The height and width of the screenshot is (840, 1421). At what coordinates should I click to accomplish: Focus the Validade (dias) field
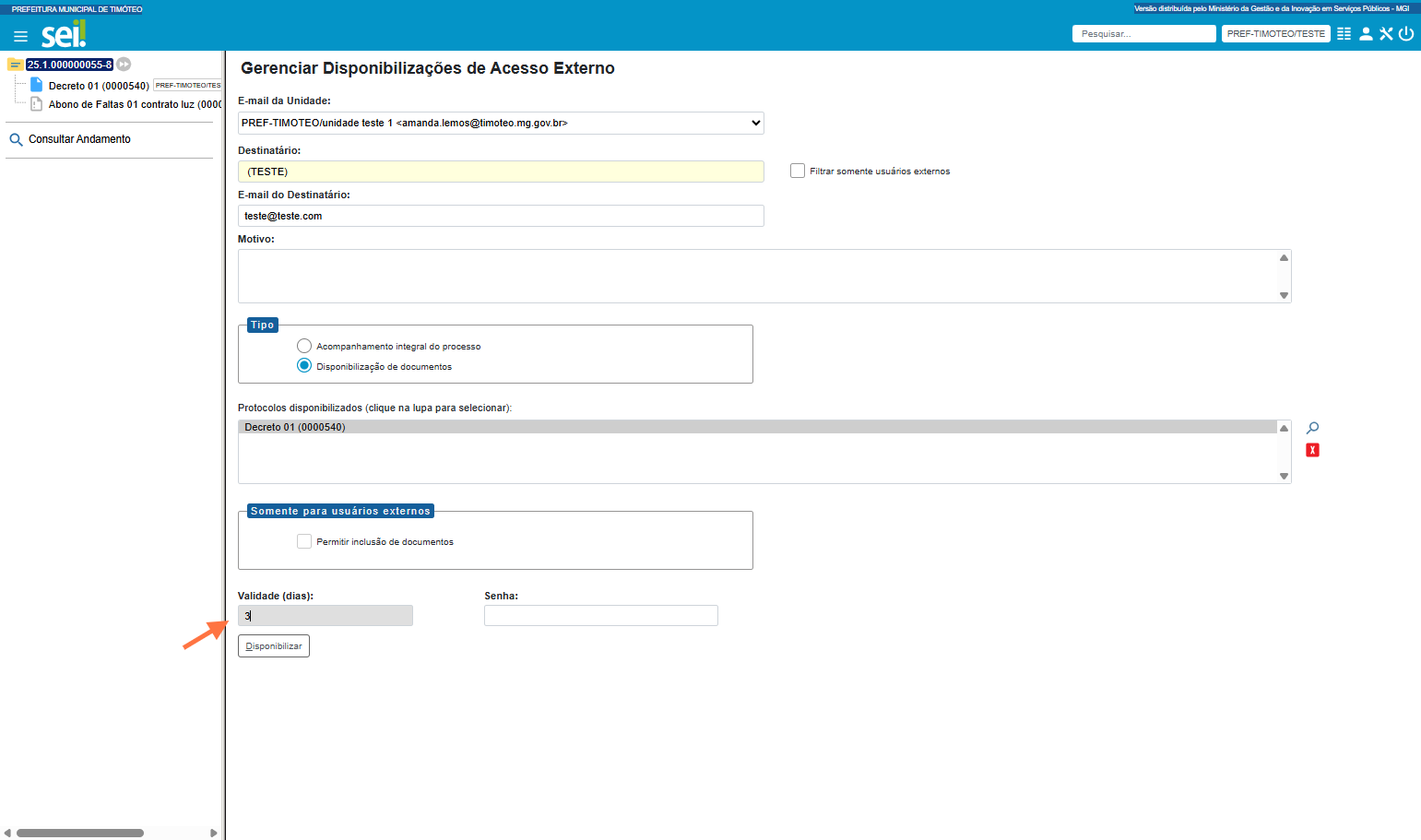coord(326,616)
